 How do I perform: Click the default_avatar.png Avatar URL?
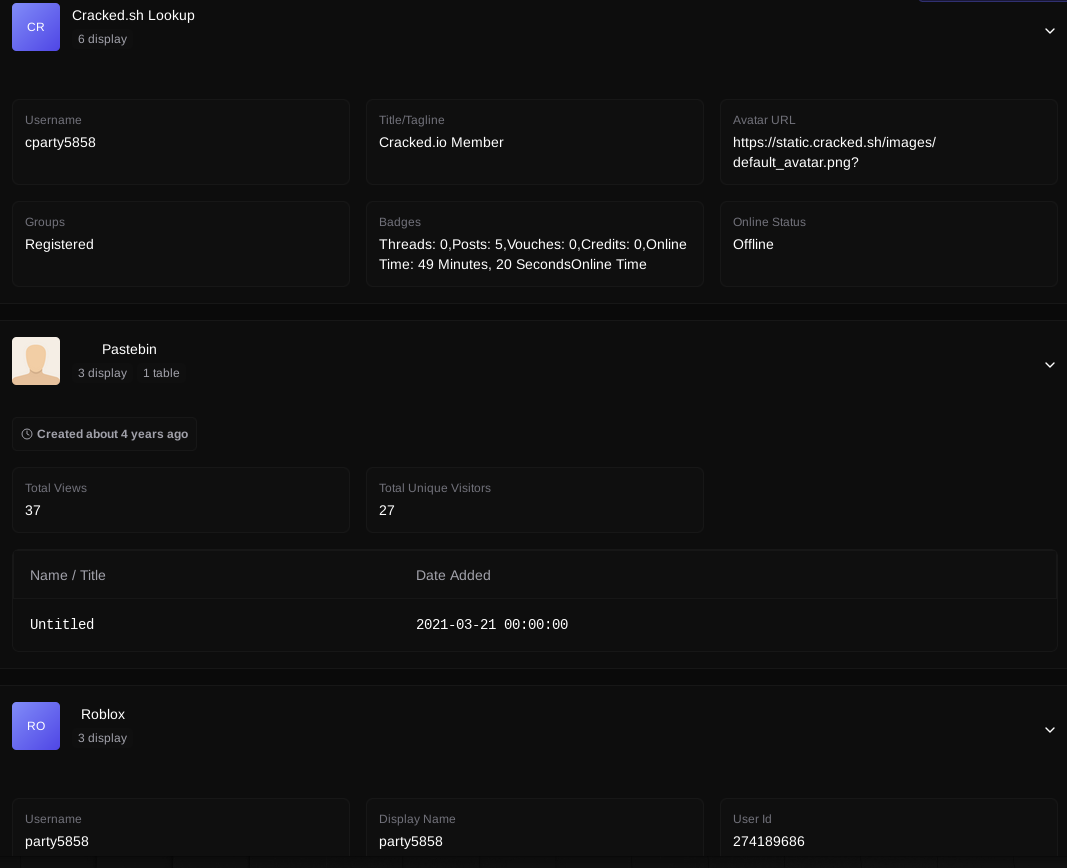pos(834,152)
